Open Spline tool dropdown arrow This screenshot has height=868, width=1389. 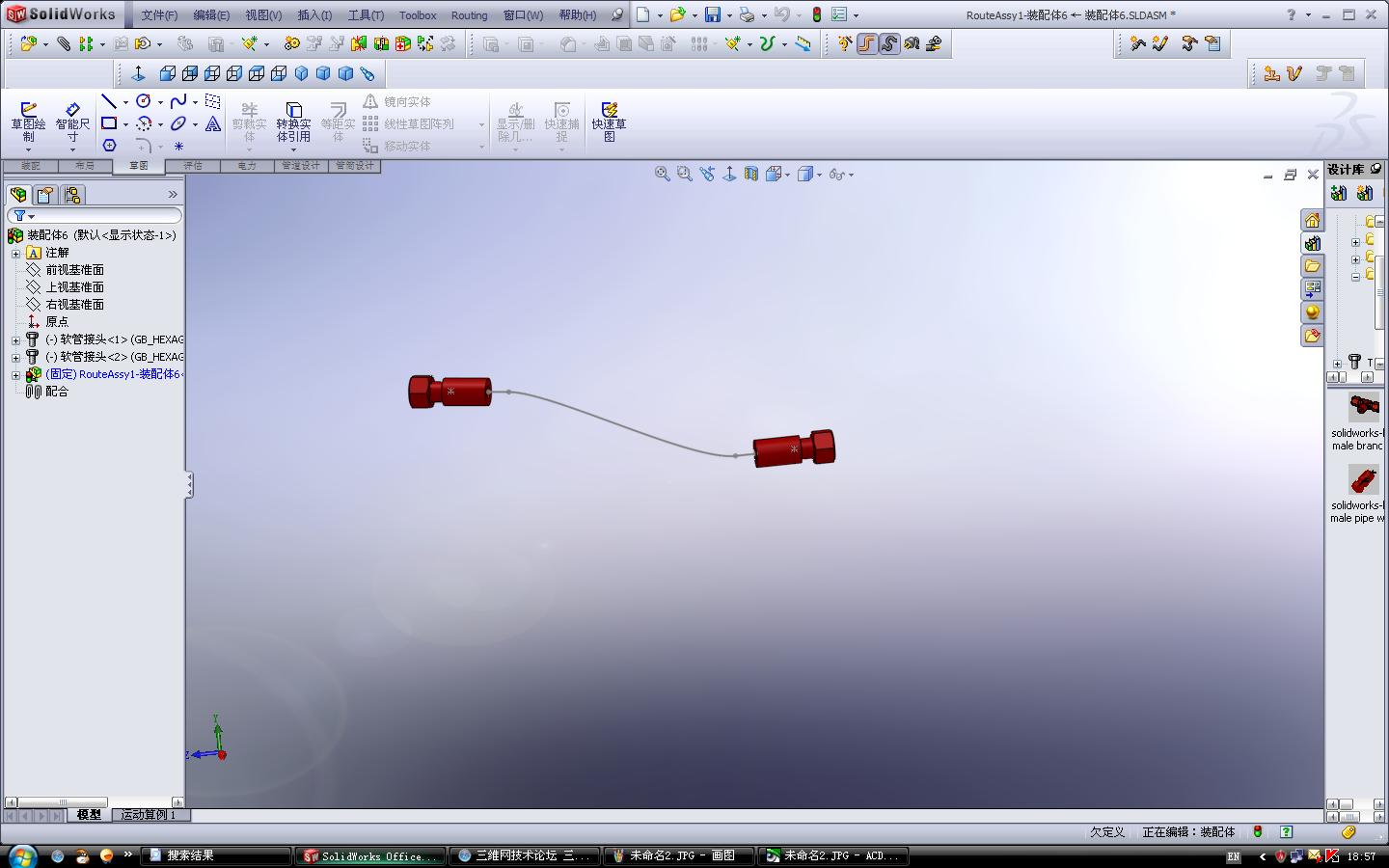tap(195, 102)
